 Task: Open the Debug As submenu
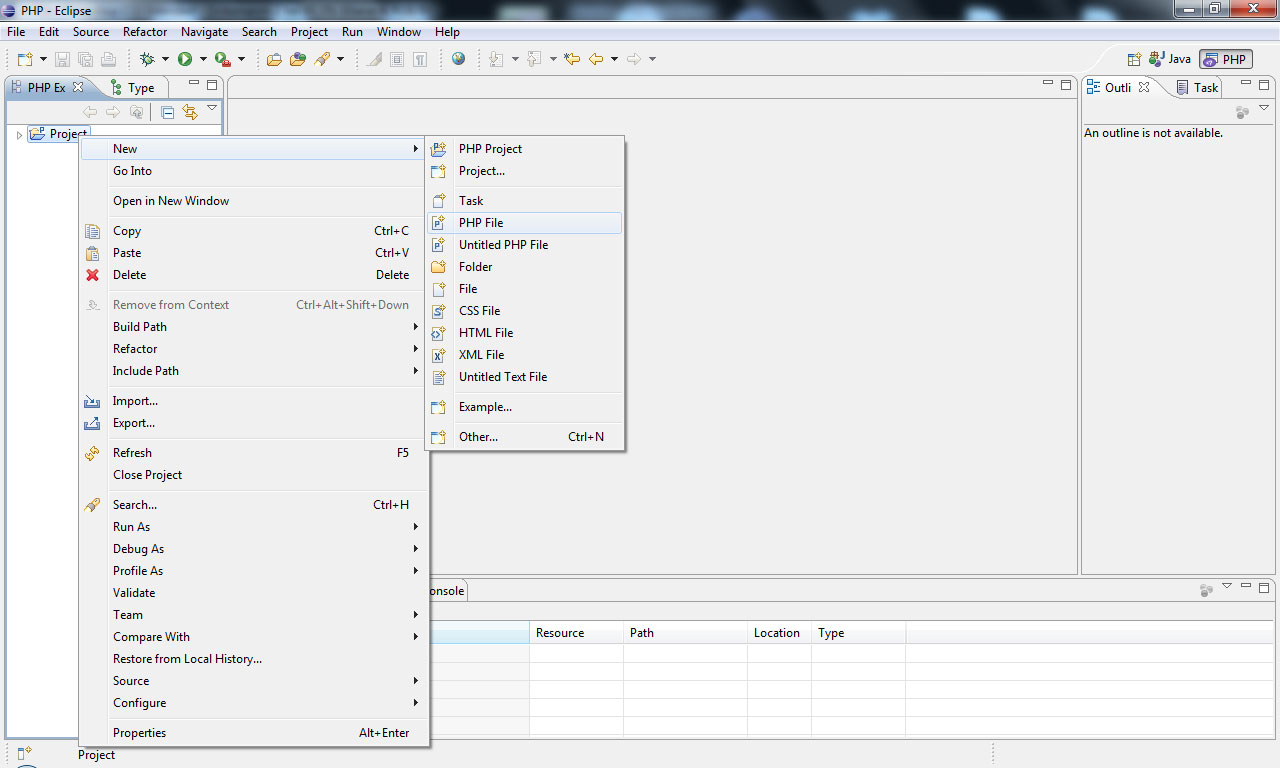pos(253,549)
